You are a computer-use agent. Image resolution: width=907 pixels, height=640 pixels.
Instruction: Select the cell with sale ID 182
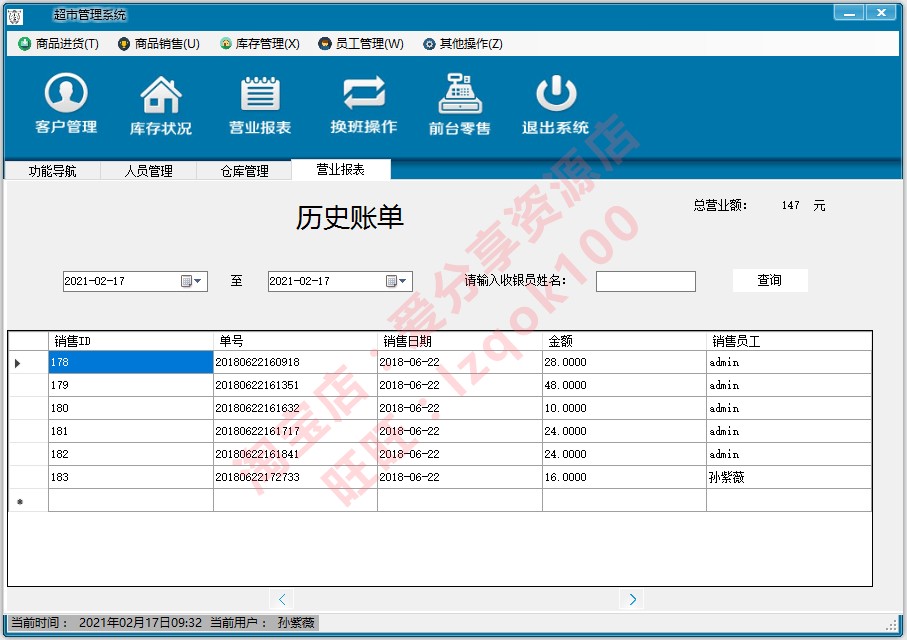pos(131,454)
